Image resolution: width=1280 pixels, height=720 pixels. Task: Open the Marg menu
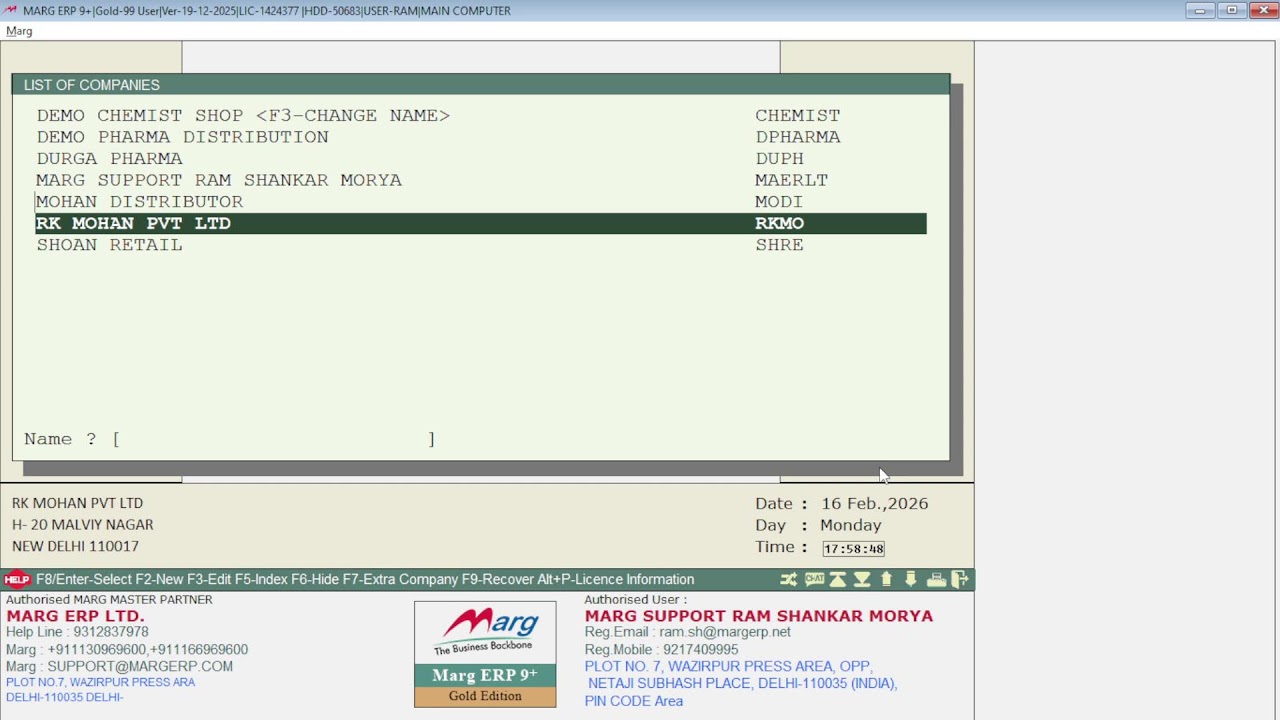pos(19,31)
